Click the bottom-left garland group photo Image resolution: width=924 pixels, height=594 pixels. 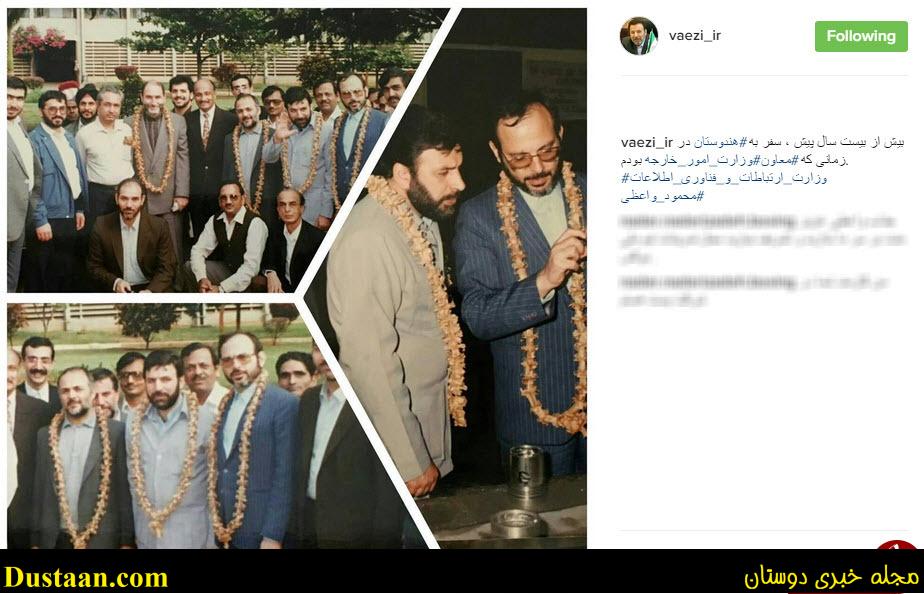(177, 425)
